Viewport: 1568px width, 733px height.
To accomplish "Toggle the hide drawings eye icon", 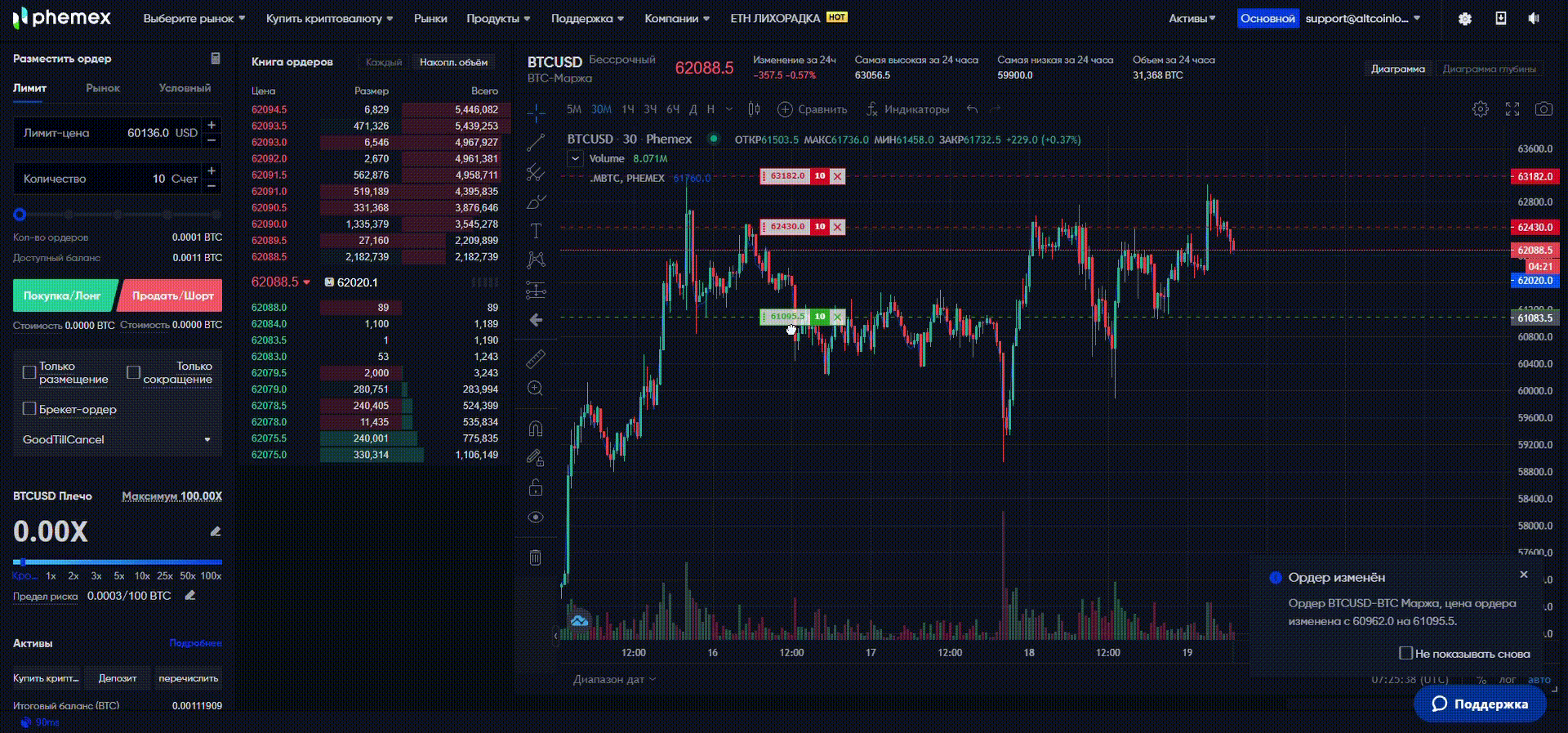I will (x=536, y=518).
